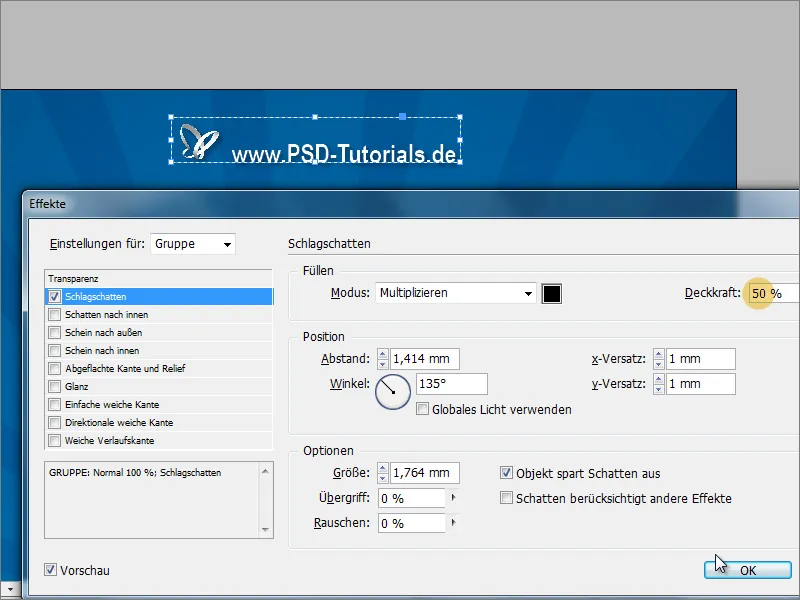Screen dimensions: 800x600
Task: Select Abgeflachte Kante und Relief entry
Action: pos(124,368)
